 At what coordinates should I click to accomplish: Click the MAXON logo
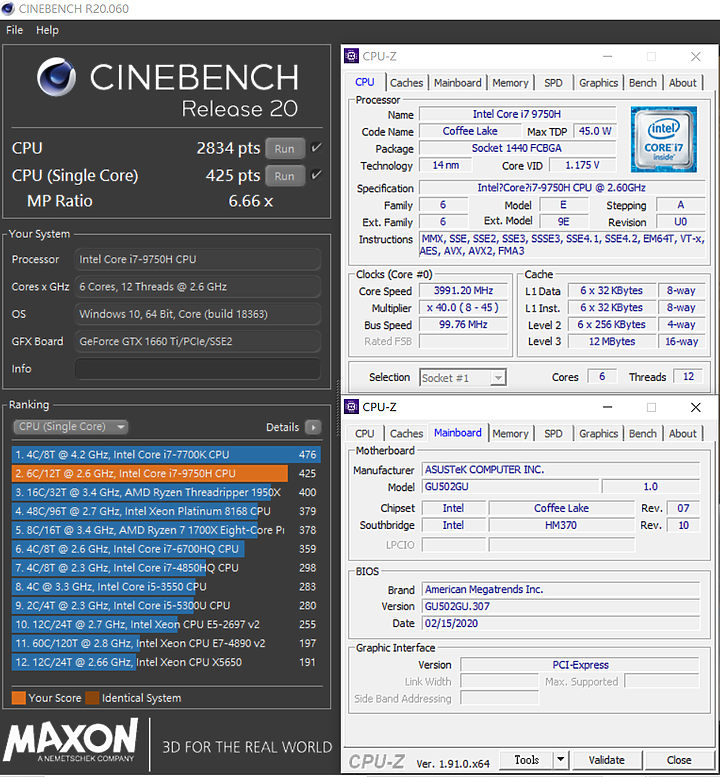pos(71,740)
